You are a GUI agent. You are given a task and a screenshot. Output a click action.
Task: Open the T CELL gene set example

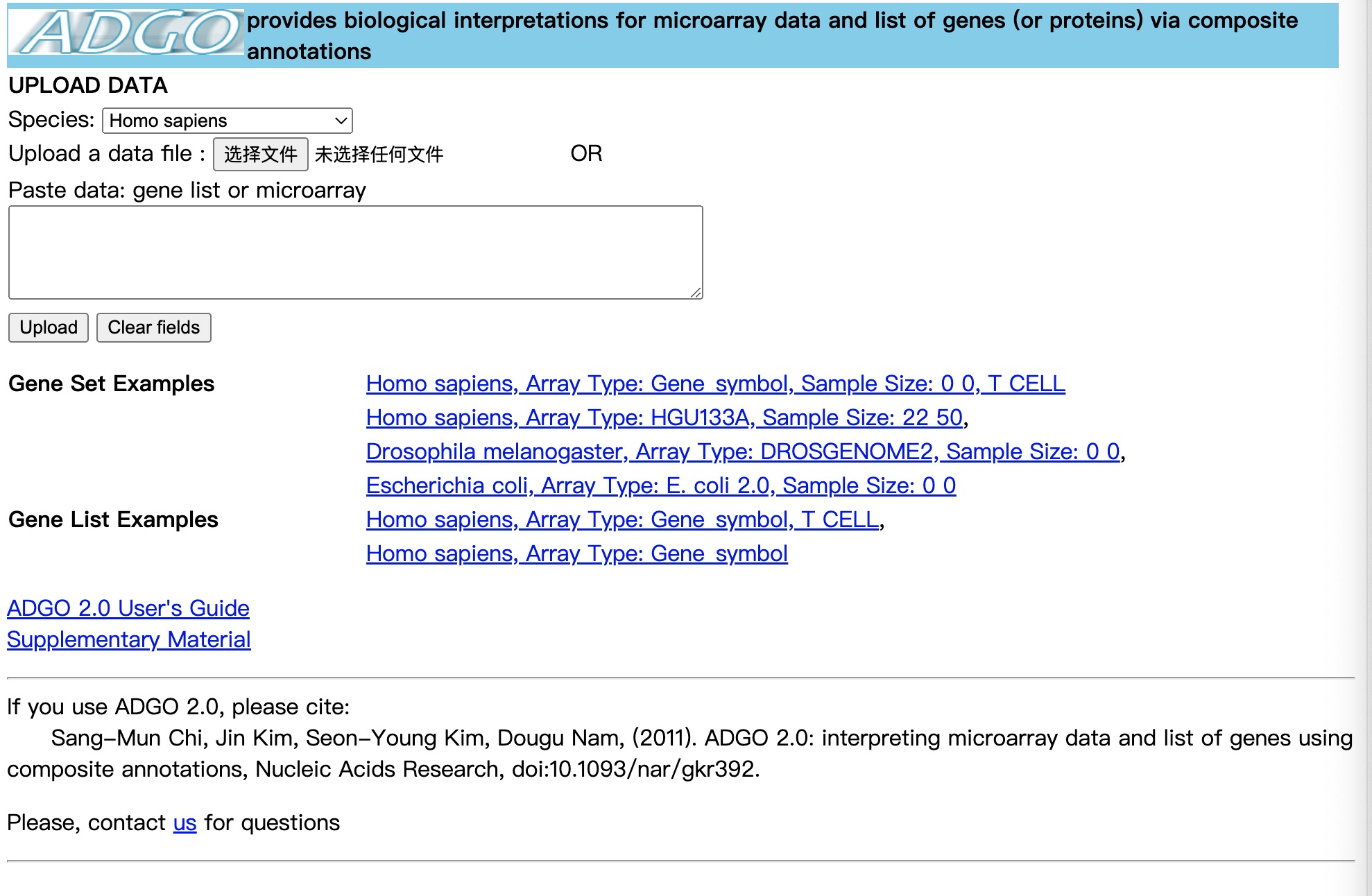(x=715, y=384)
